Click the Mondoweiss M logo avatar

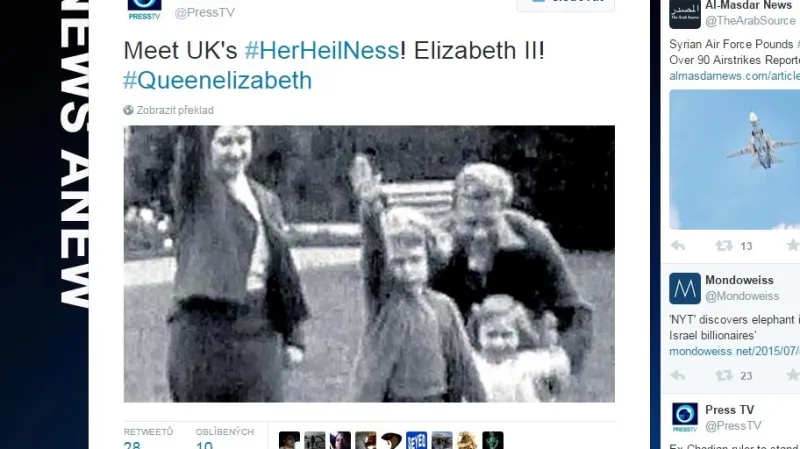(685, 288)
